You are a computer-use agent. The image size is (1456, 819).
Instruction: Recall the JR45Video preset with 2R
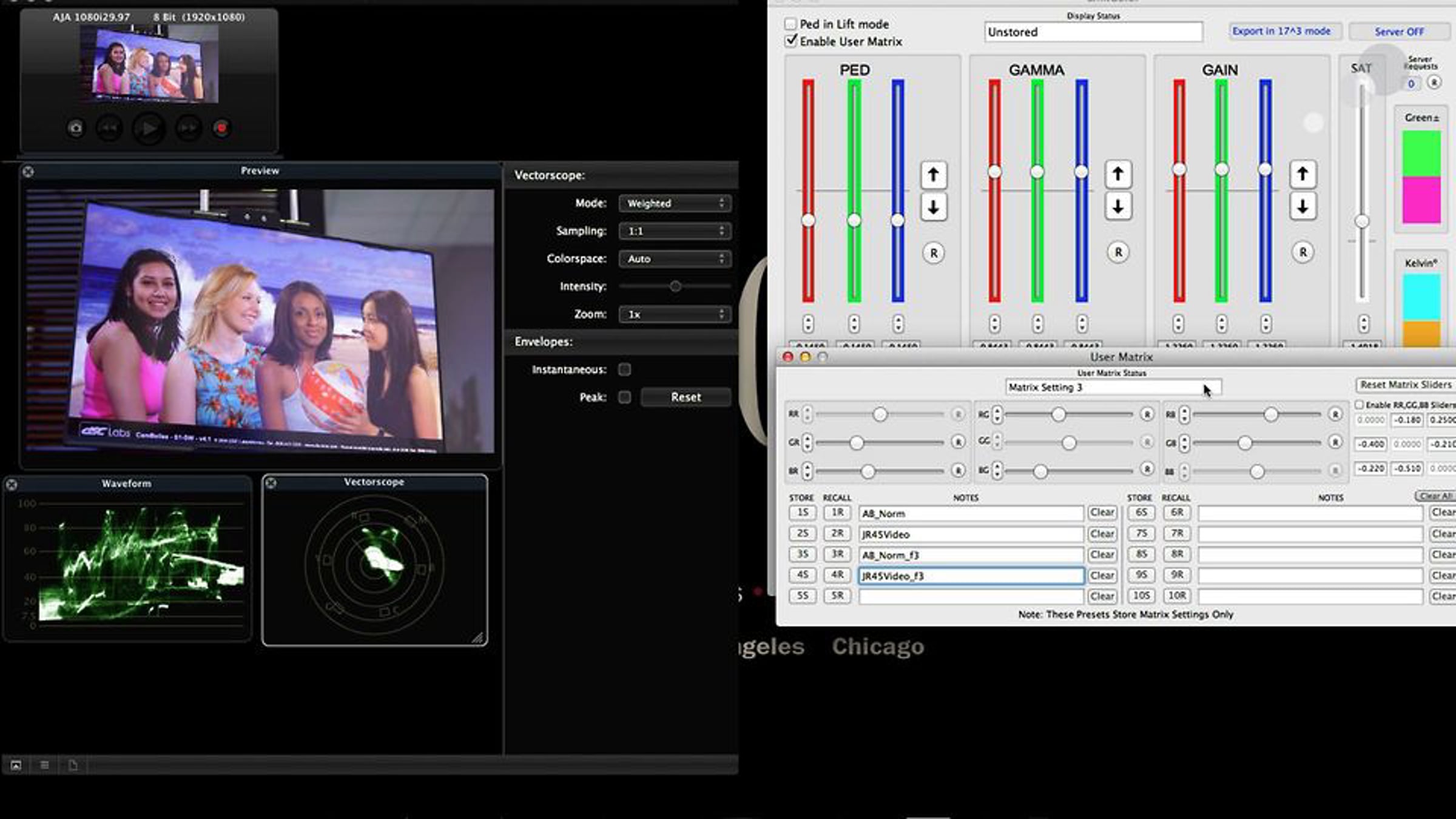[837, 533]
